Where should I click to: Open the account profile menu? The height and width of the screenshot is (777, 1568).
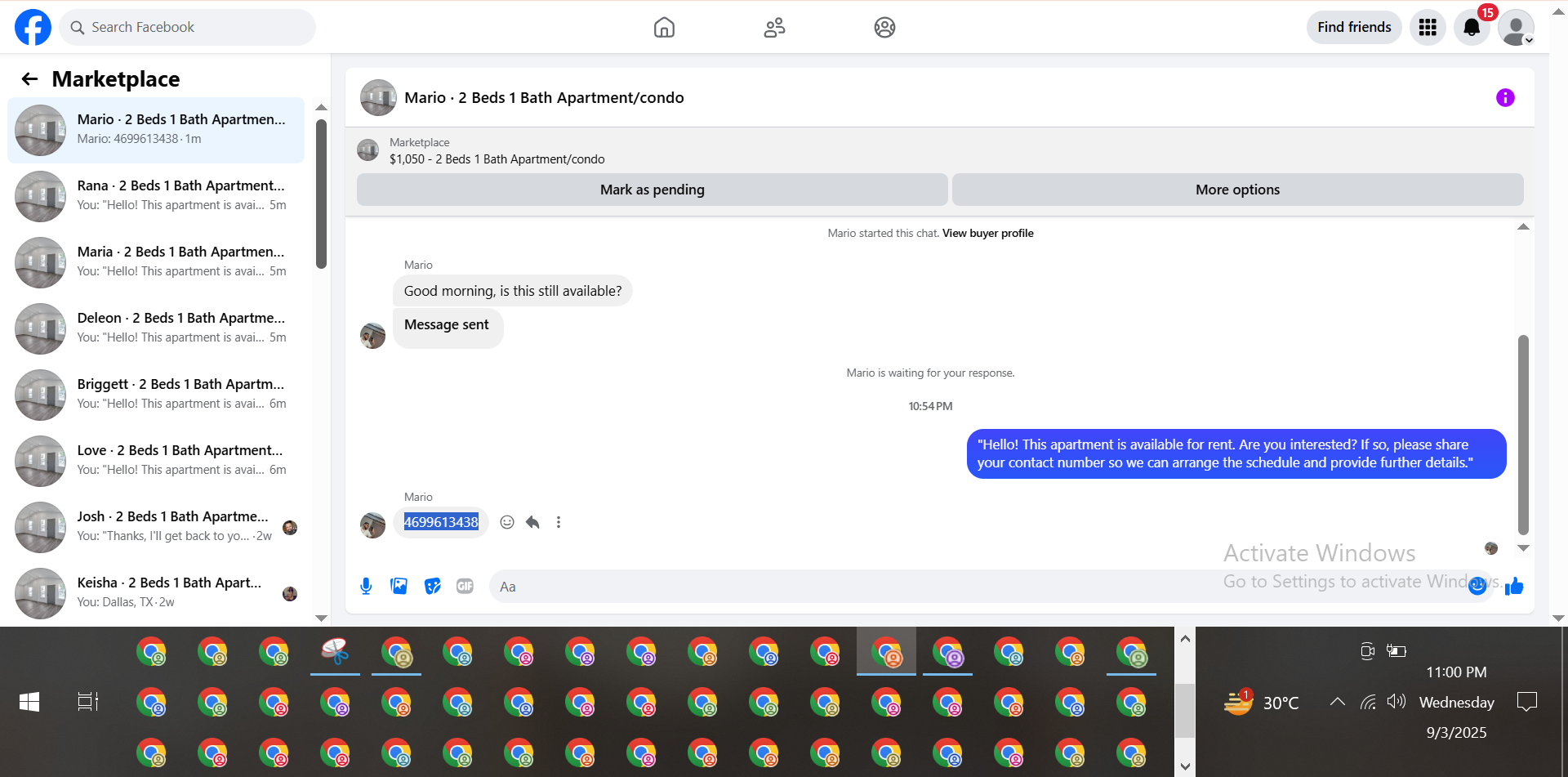click(1516, 27)
